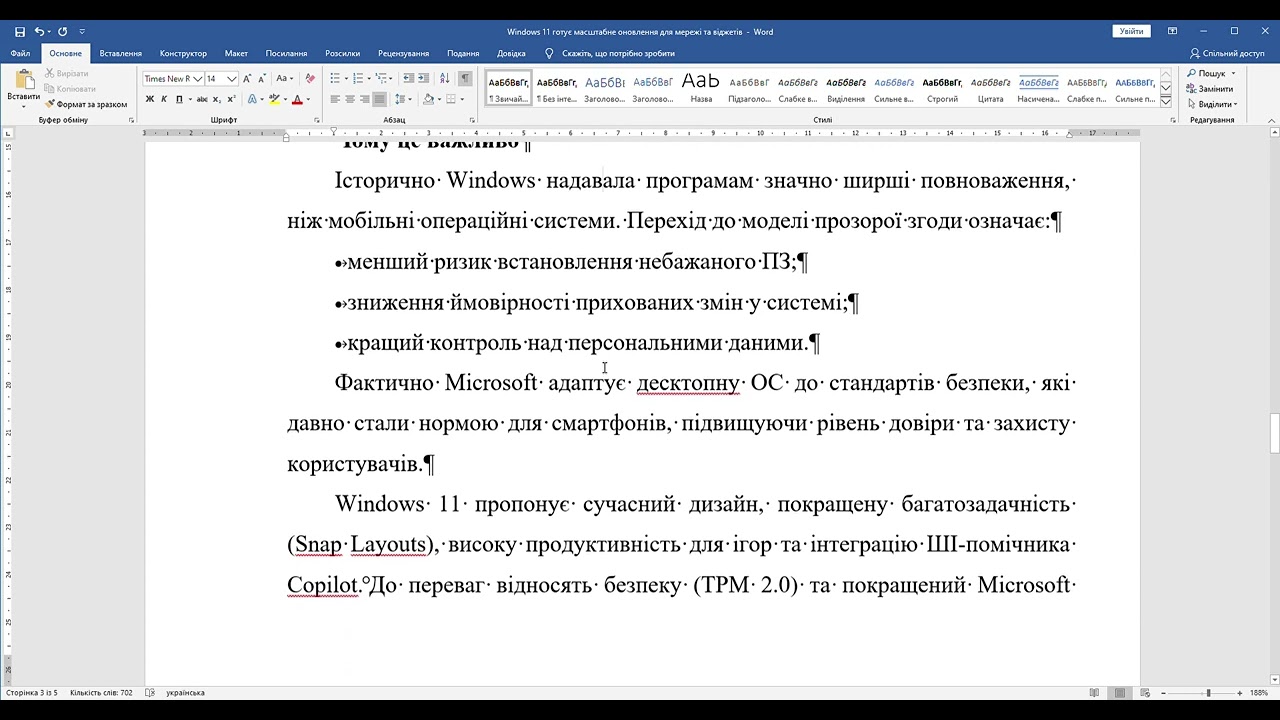Click the word count Кількість слів: 702
1280x720 pixels.
pos(101,693)
